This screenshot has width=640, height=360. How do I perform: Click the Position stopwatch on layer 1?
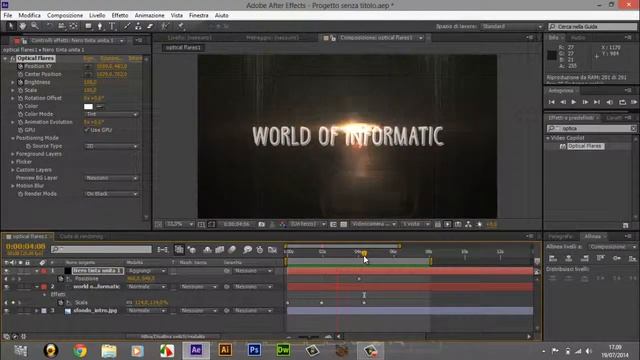point(61,279)
